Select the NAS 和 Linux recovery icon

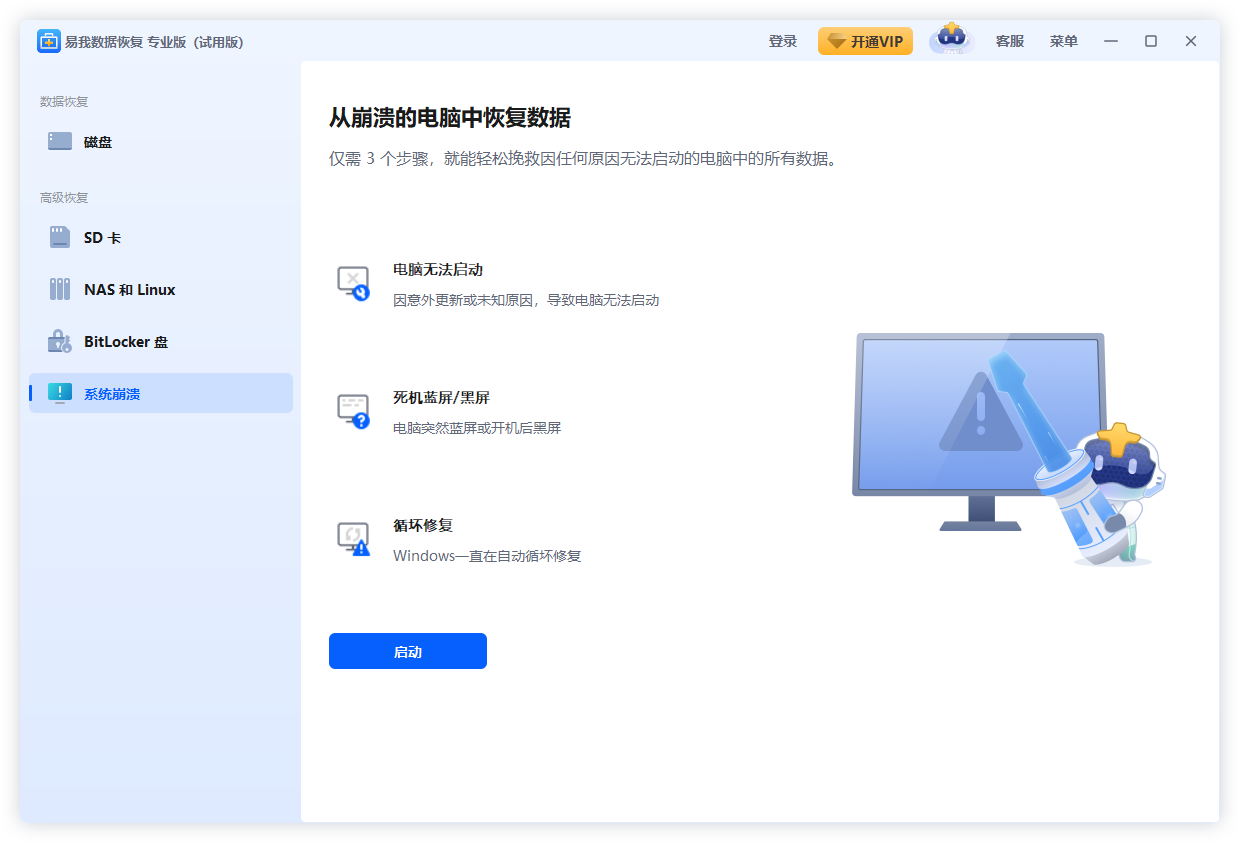point(59,289)
